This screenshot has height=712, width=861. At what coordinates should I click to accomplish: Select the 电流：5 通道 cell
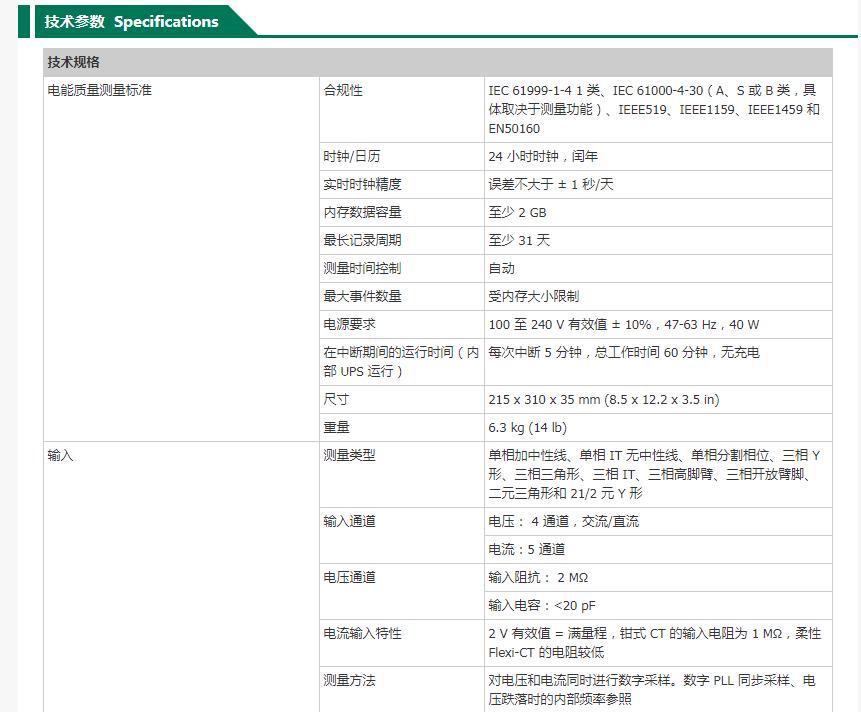526,550
